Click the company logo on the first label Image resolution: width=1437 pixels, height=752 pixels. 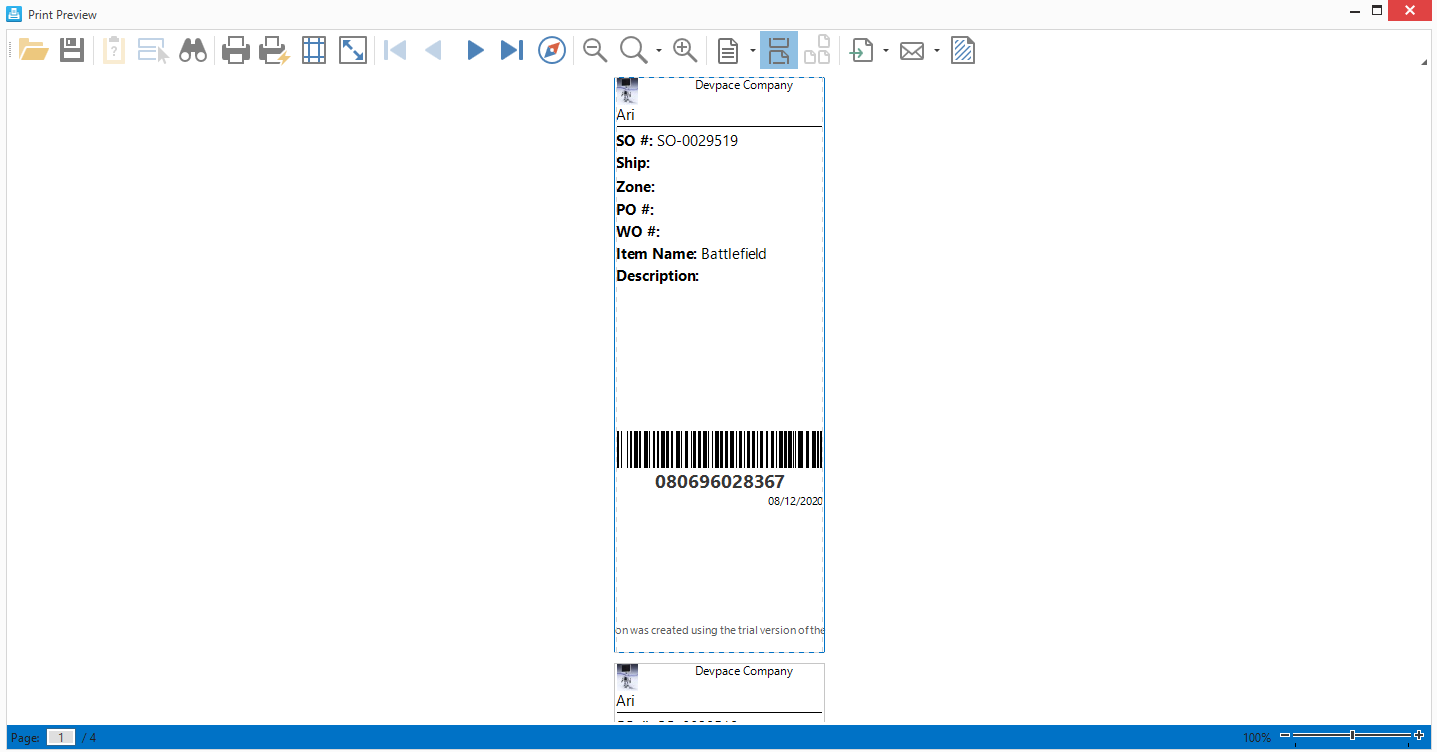coord(627,91)
